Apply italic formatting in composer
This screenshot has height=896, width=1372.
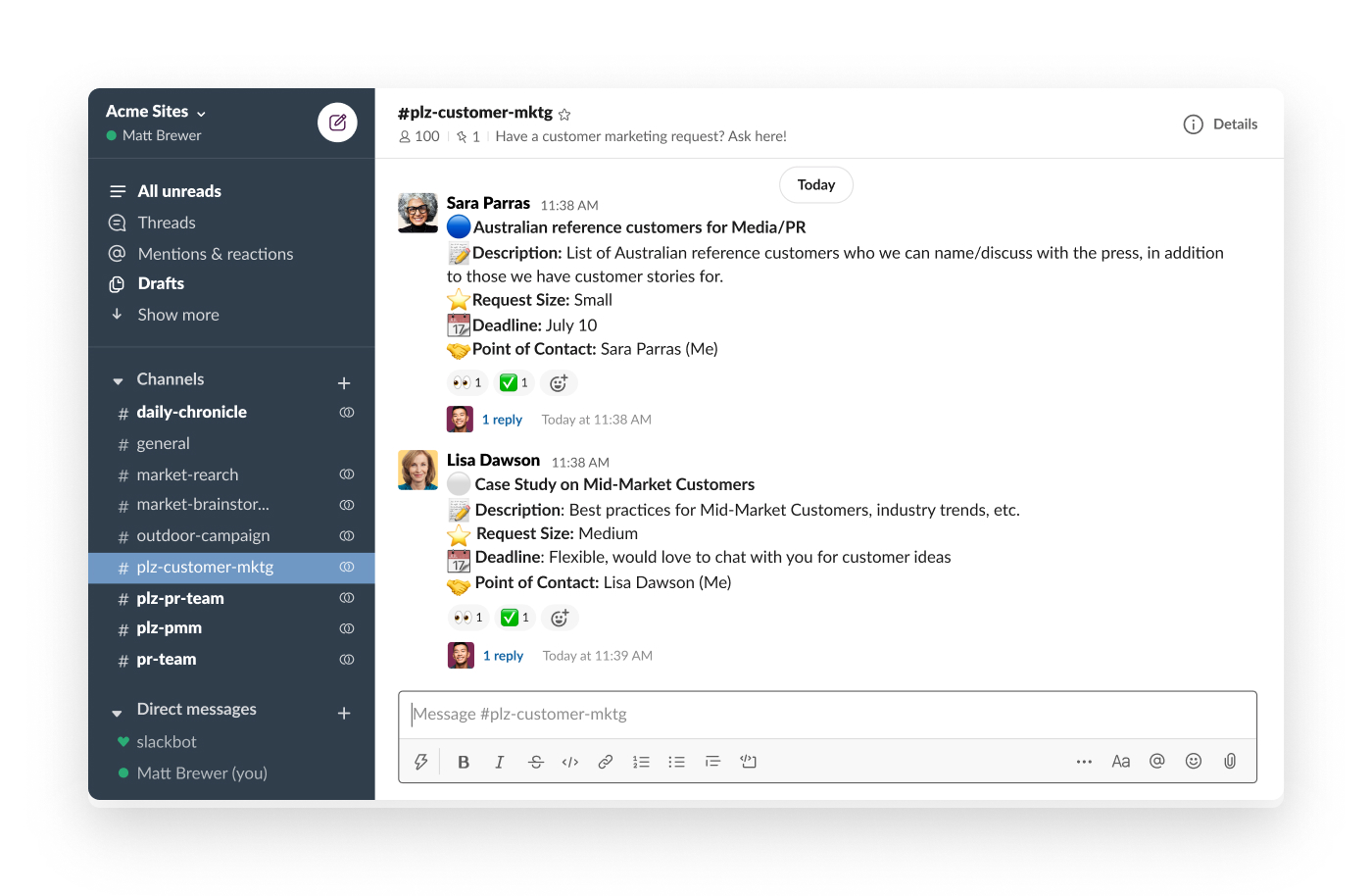[499, 762]
